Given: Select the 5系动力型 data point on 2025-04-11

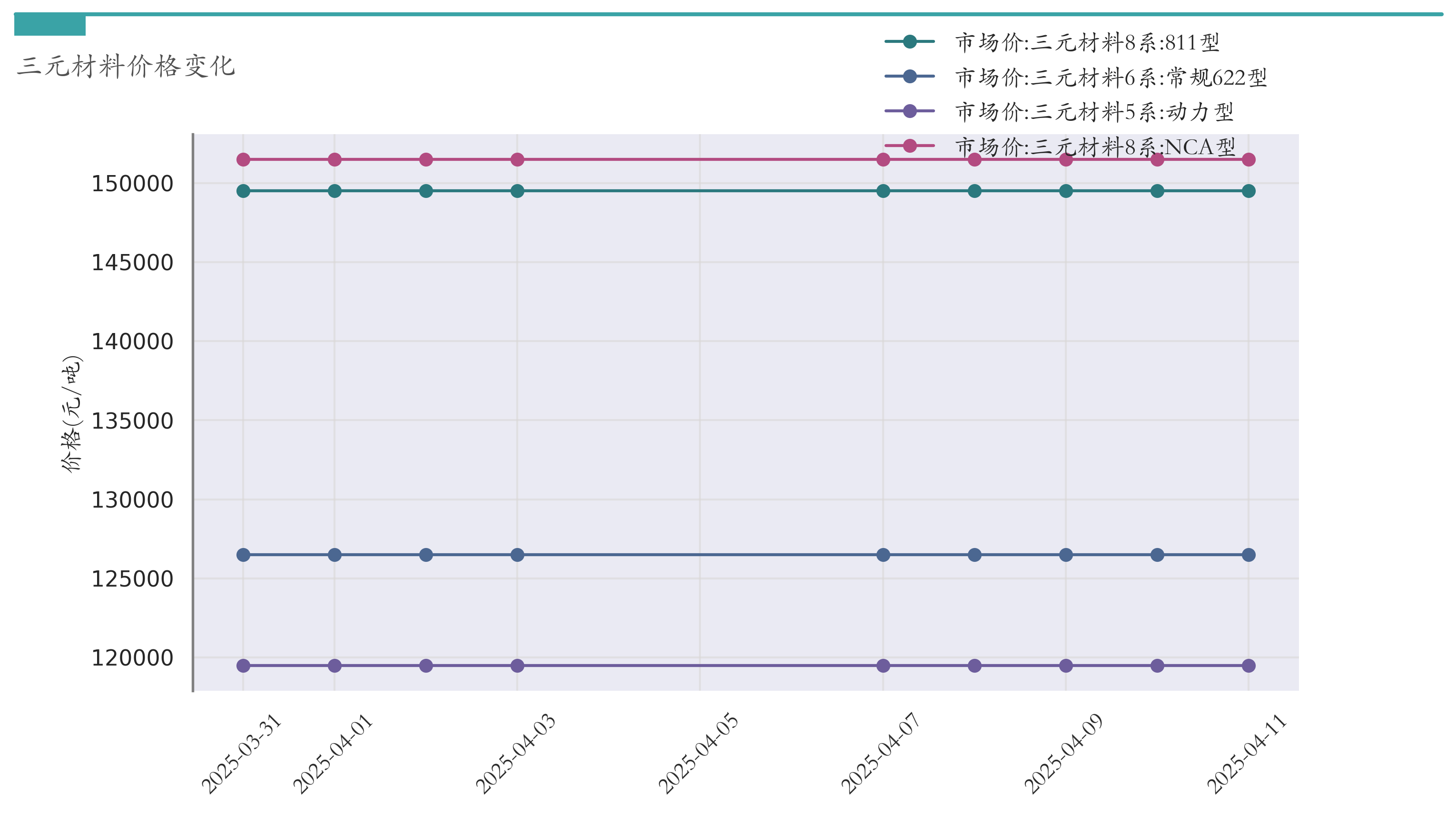Looking at the screenshot, I should click(1249, 666).
